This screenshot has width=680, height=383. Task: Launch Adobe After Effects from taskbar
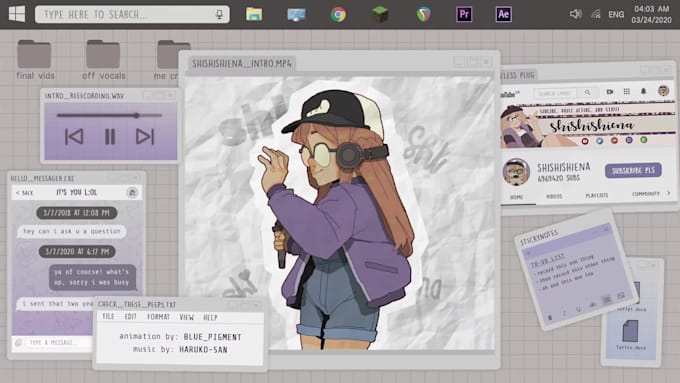coord(503,14)
